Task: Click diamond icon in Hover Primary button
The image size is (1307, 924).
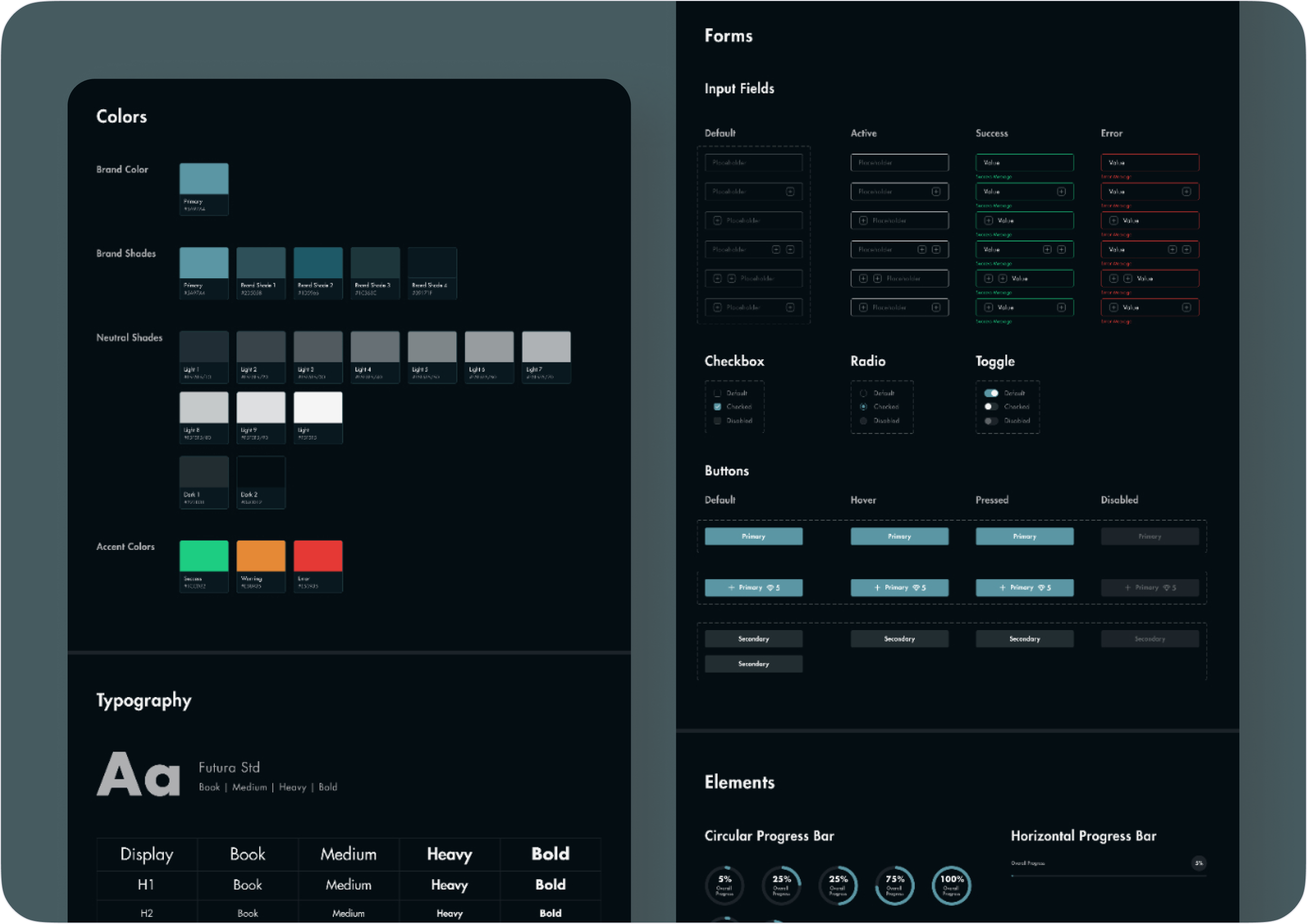Action: point(916,588)
